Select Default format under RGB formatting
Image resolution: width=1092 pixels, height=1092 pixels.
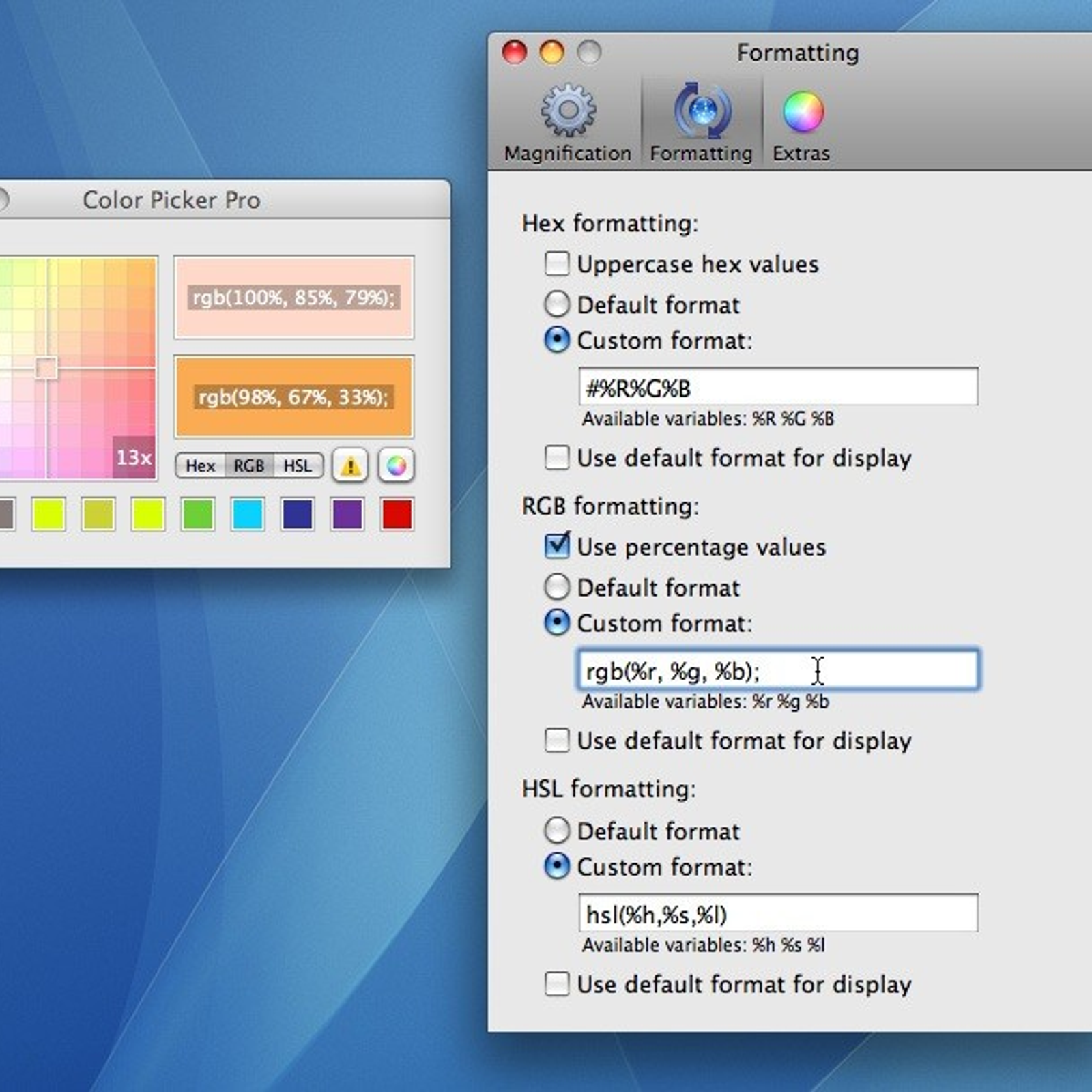pyautogui.click(x=557, y=586)
